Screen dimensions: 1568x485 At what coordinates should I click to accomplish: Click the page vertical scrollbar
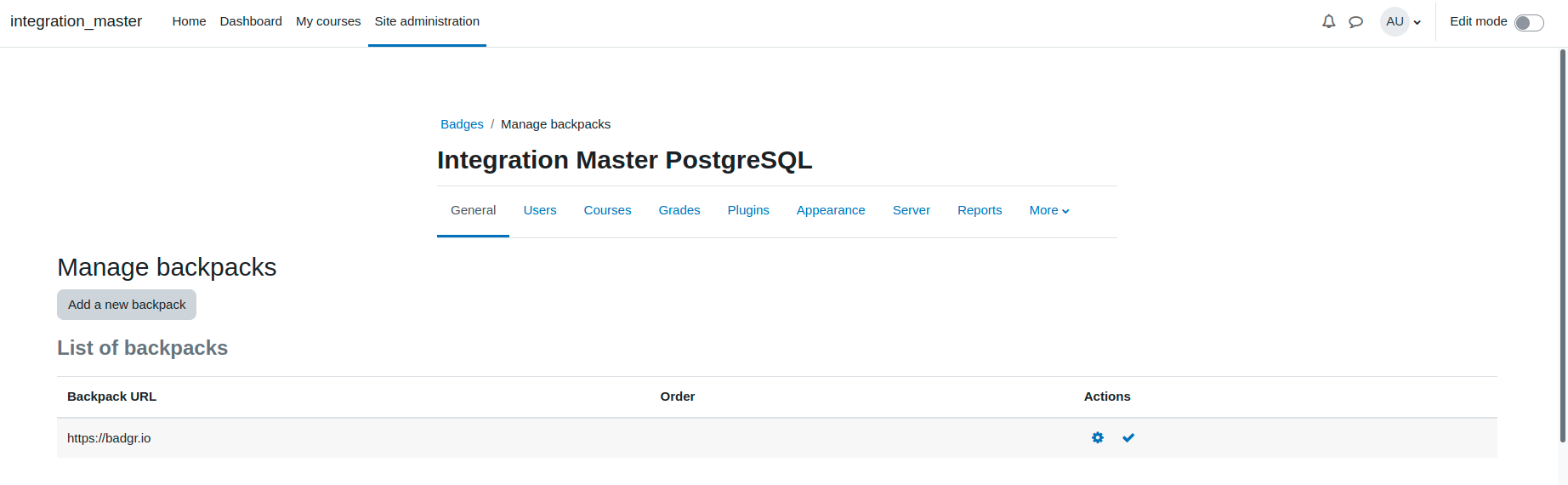[1563, 246]
